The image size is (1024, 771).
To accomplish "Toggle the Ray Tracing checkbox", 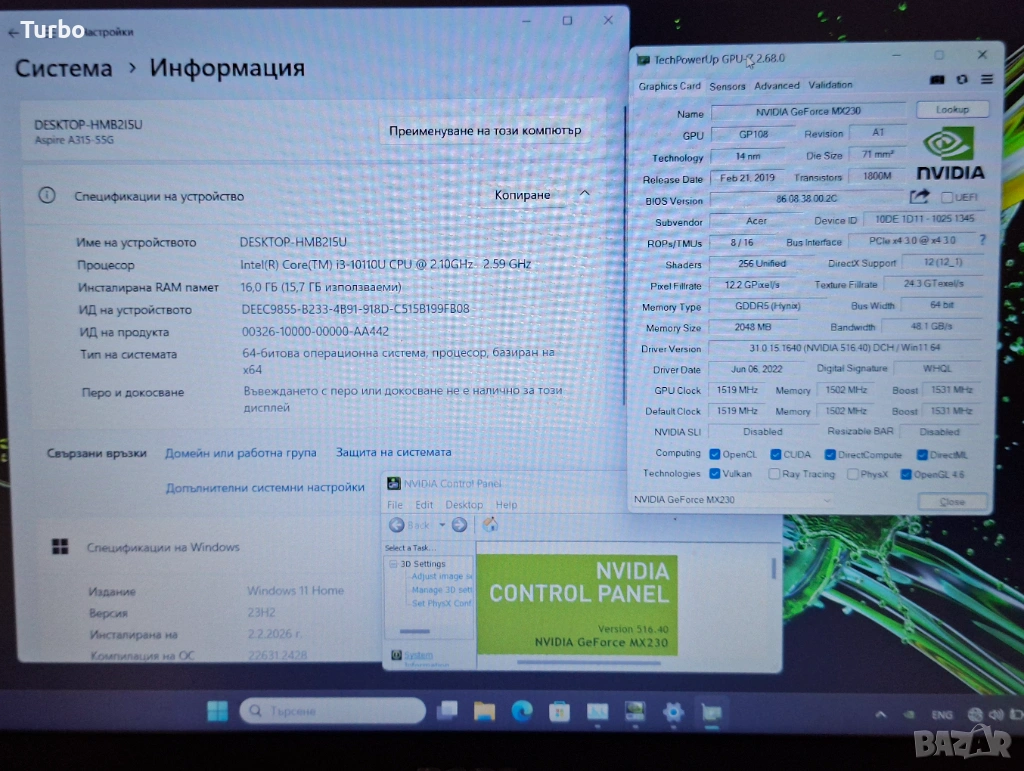I will coord(774,474).
